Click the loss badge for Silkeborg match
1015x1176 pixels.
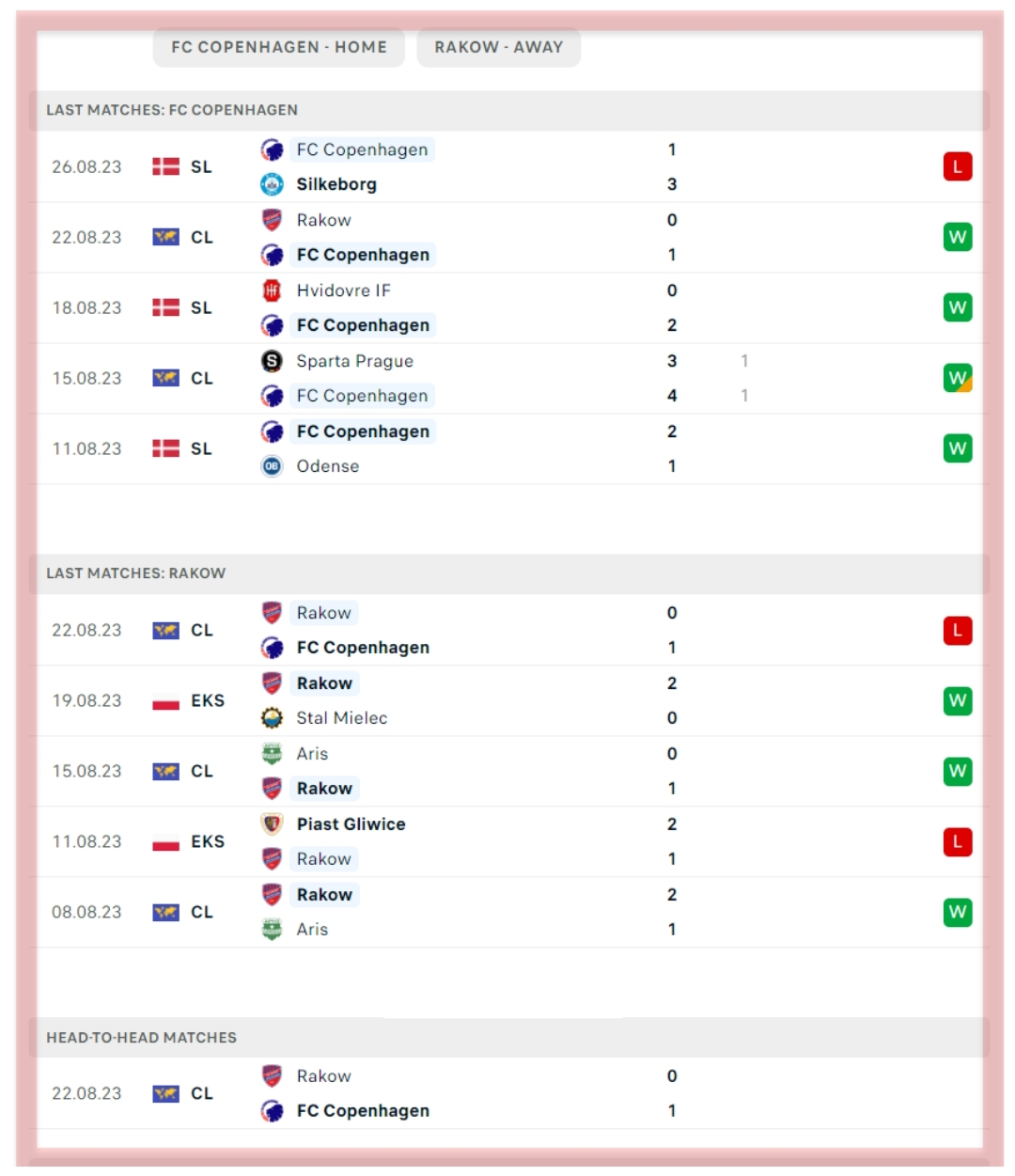[957, 167]
